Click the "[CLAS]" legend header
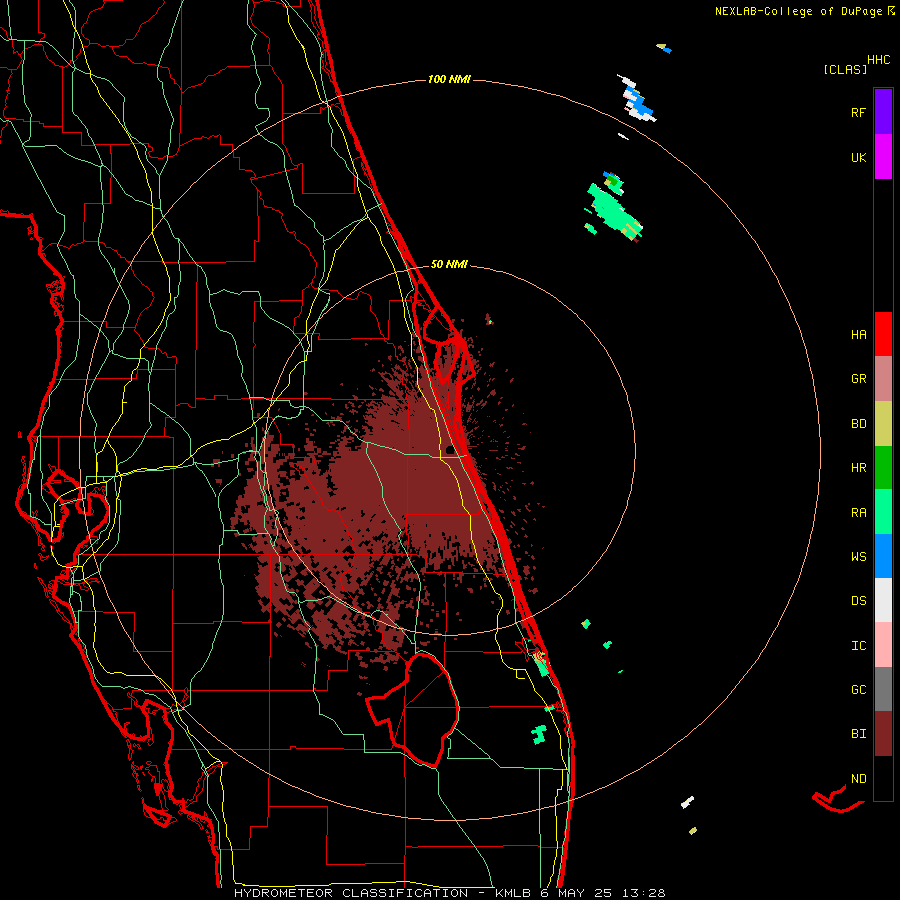900x900 pixels. click(x=845, y=70)
